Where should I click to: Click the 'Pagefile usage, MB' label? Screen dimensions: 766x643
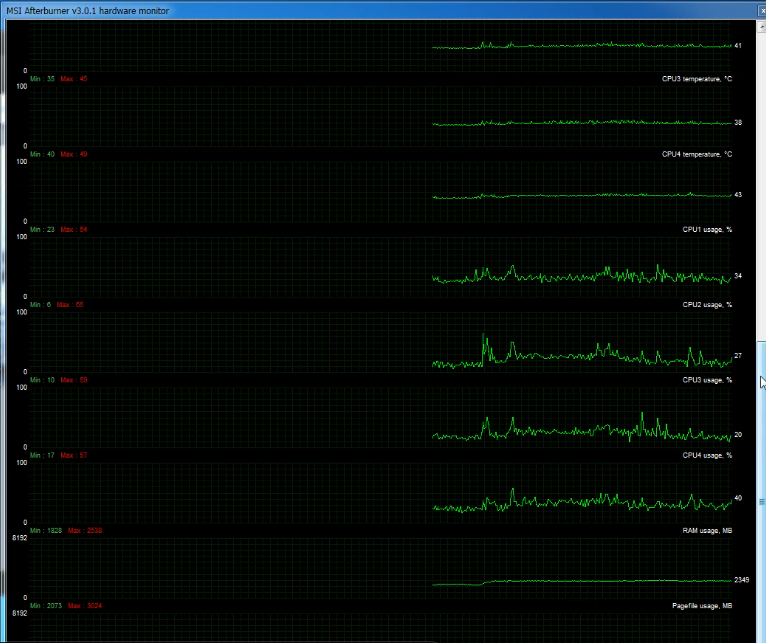tap(702, 605)
